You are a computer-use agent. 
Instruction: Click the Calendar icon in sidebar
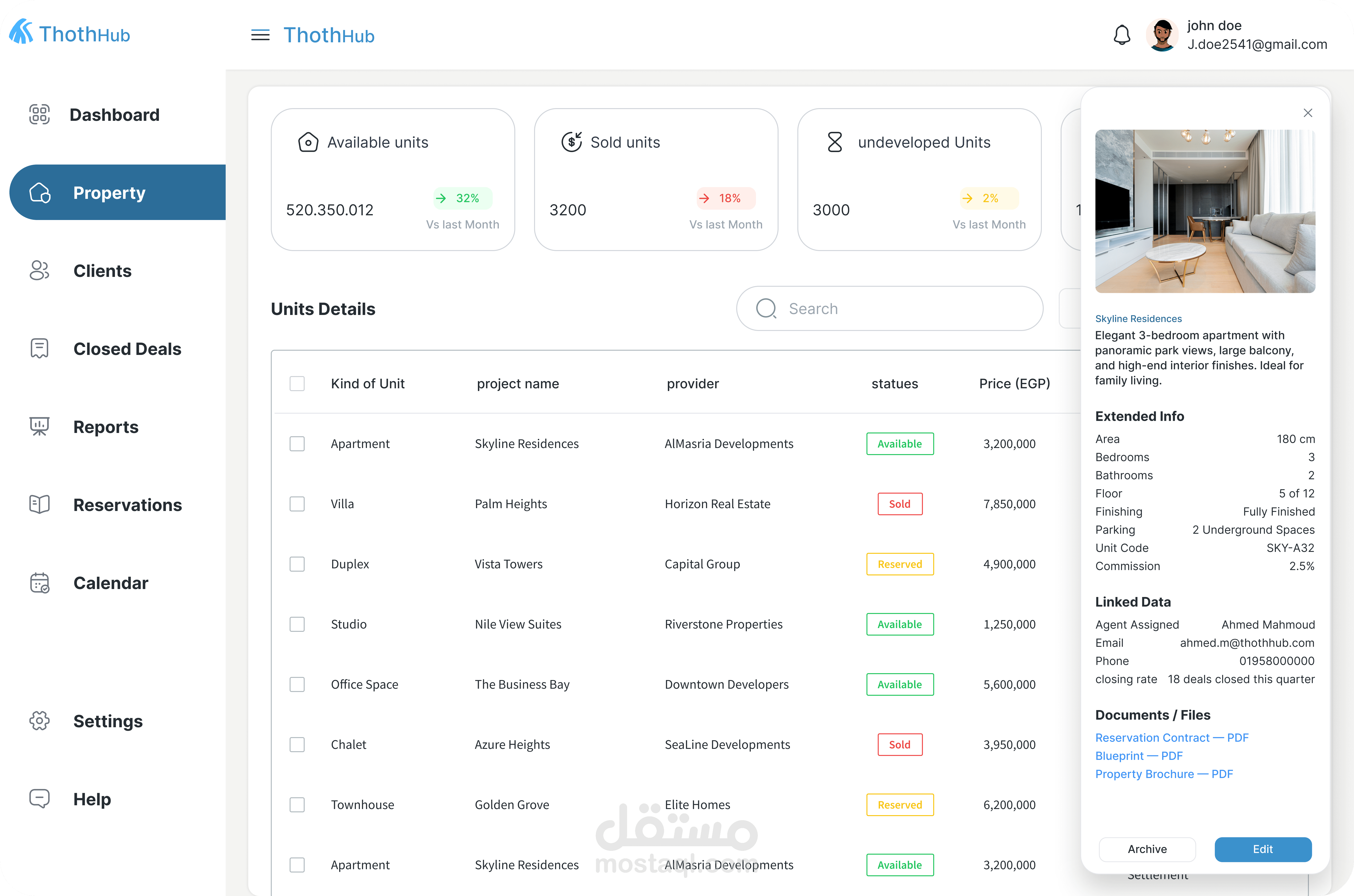tap(39, 583)
